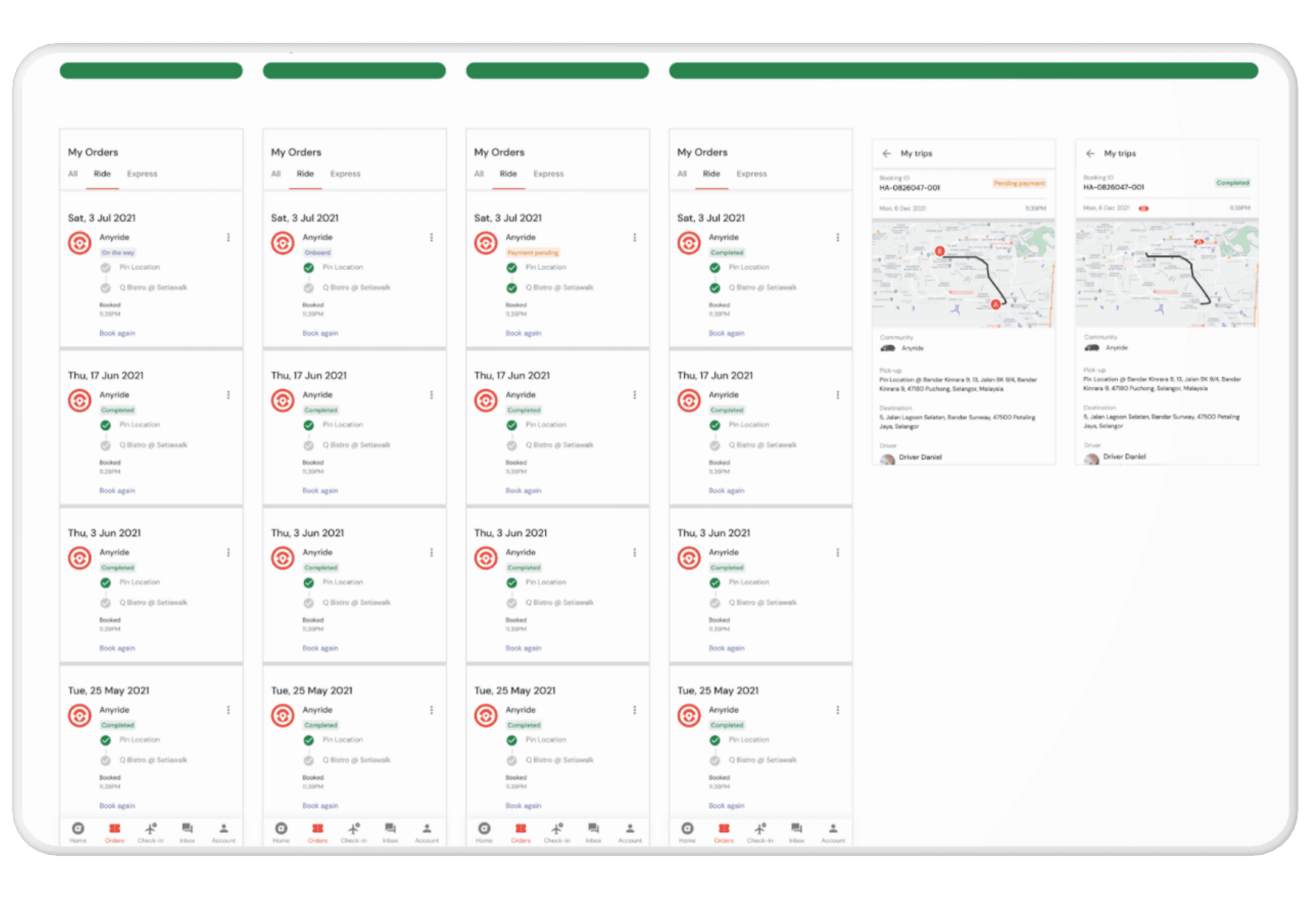Screen dimensions: 1316x905
Task: Click grey Pin Location check in 'On the way' order
Action: (x=105, y=268)
